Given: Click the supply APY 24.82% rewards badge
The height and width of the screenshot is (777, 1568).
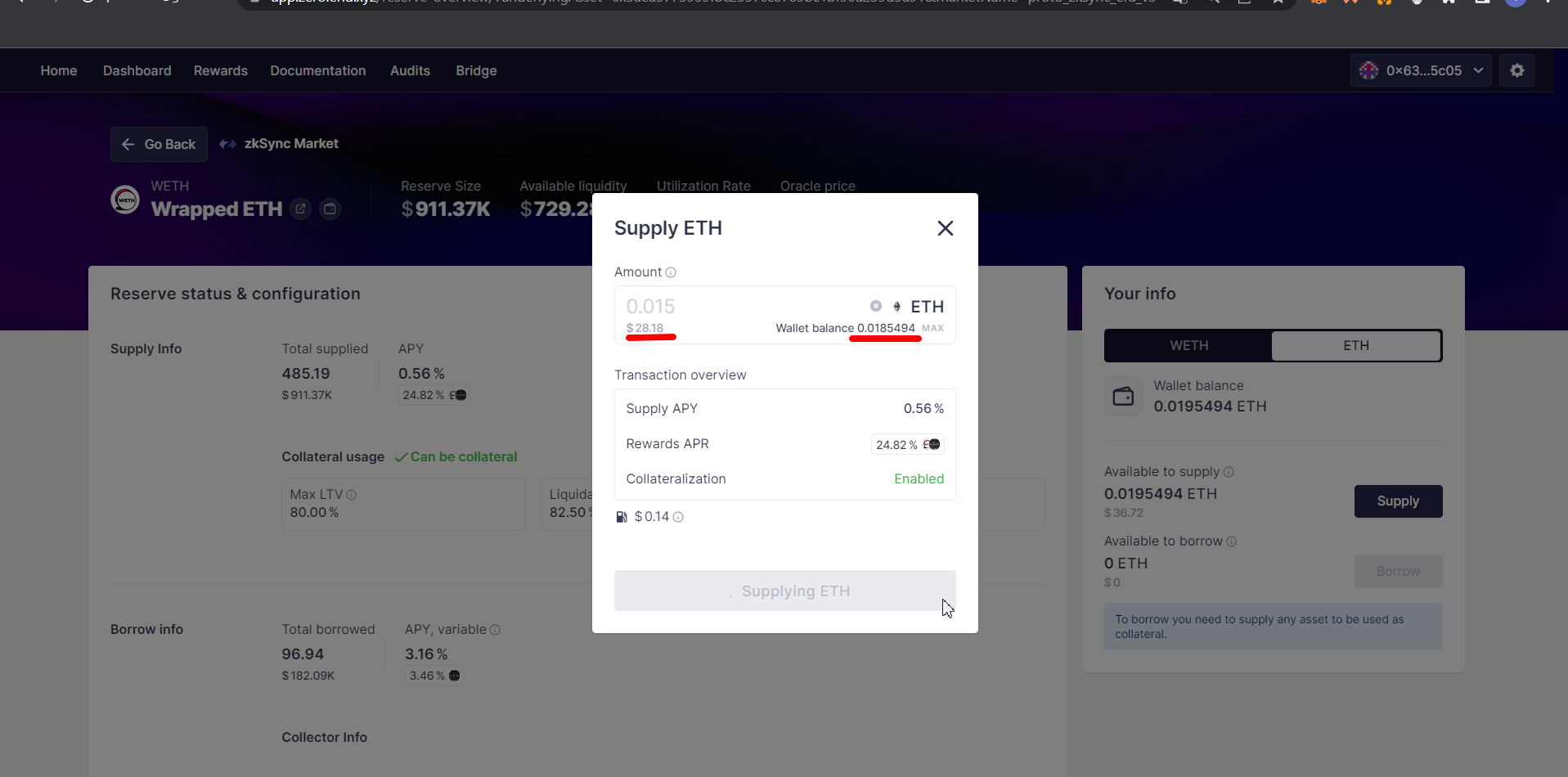Looking at the screenshot, I should [x=434, y=395].
